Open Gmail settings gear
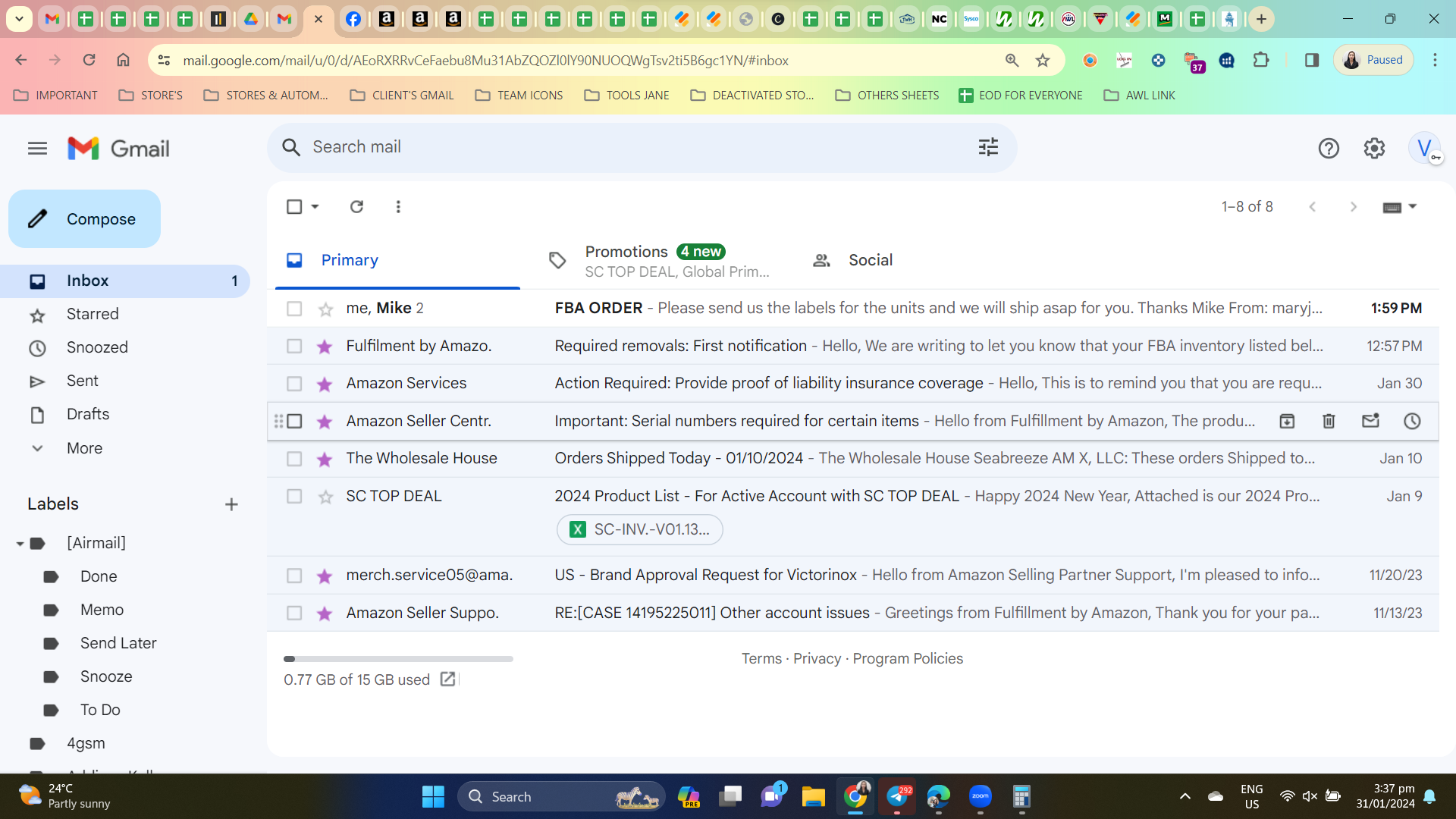This screenshot has width=1456, height=819. (1374, 149)
